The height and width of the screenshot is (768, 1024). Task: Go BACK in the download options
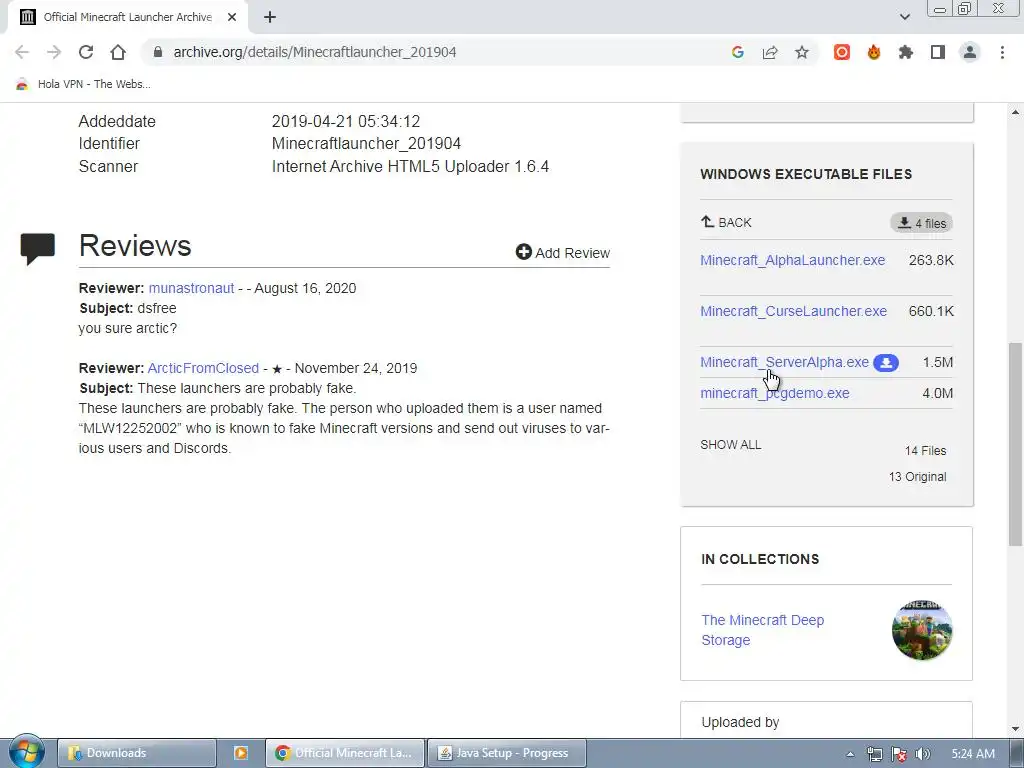[726, 222]
